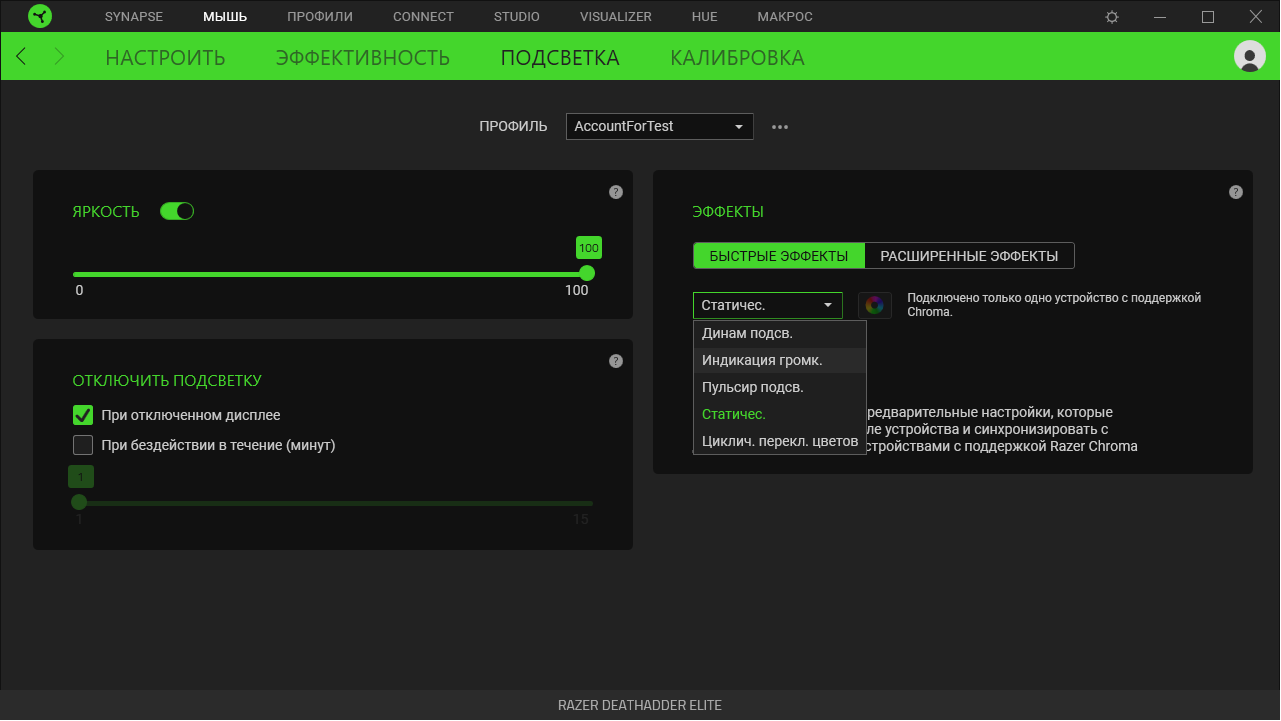
Task: Open profile options three-dot menu
Action: (x=780, y=127)
